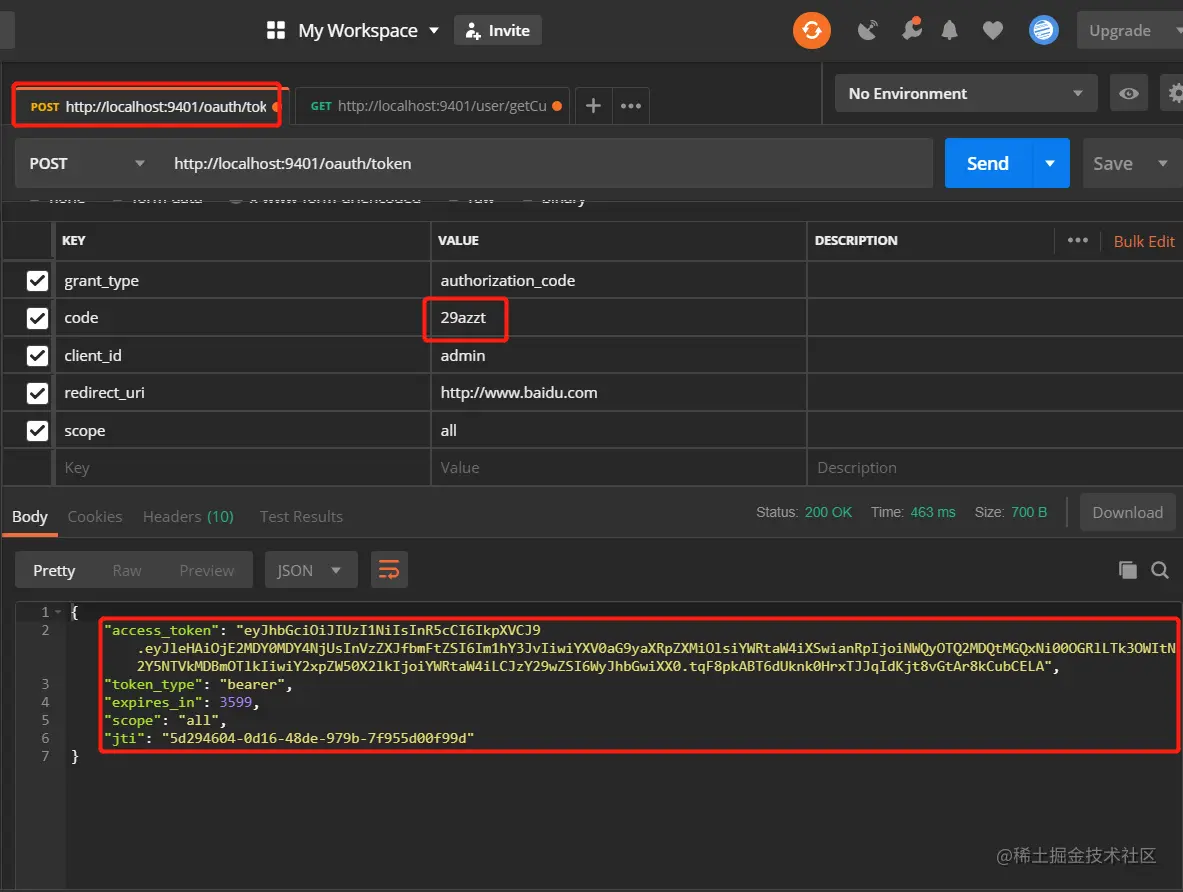Click the "bearer" token_type value
The image size is (1183, 892).
click(252, 684)
